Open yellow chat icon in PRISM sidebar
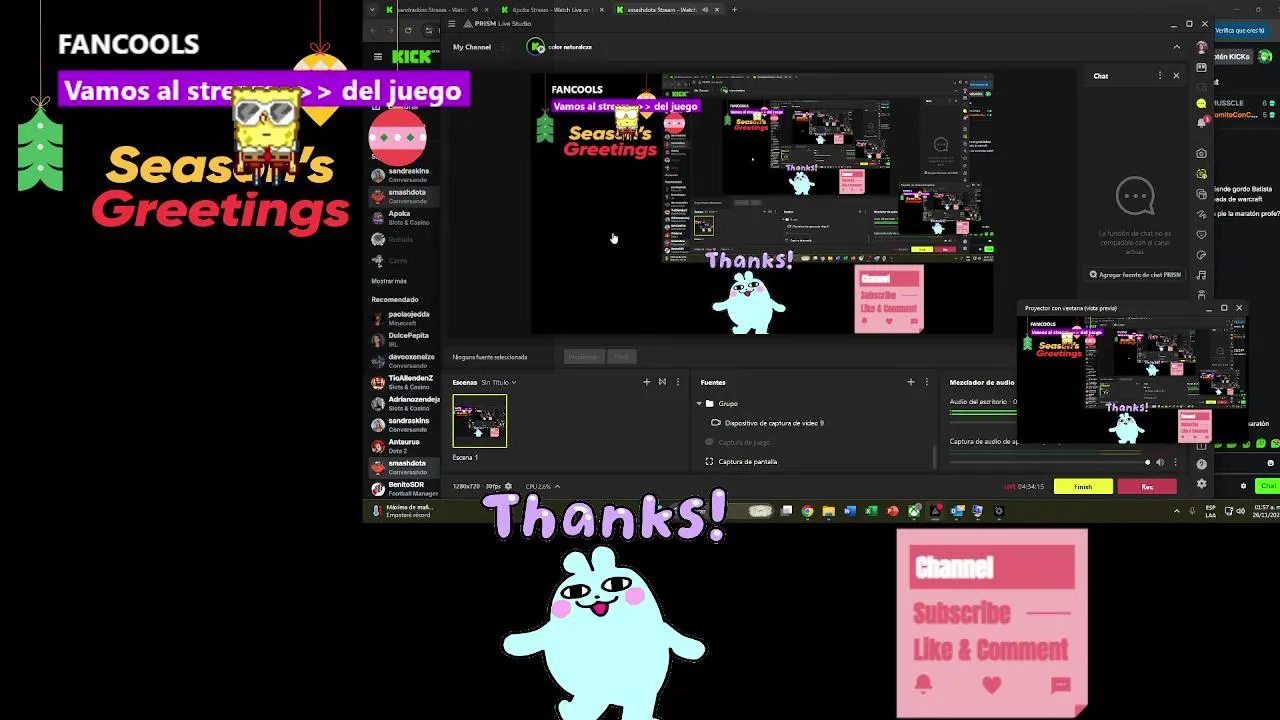 [1201, 103]
